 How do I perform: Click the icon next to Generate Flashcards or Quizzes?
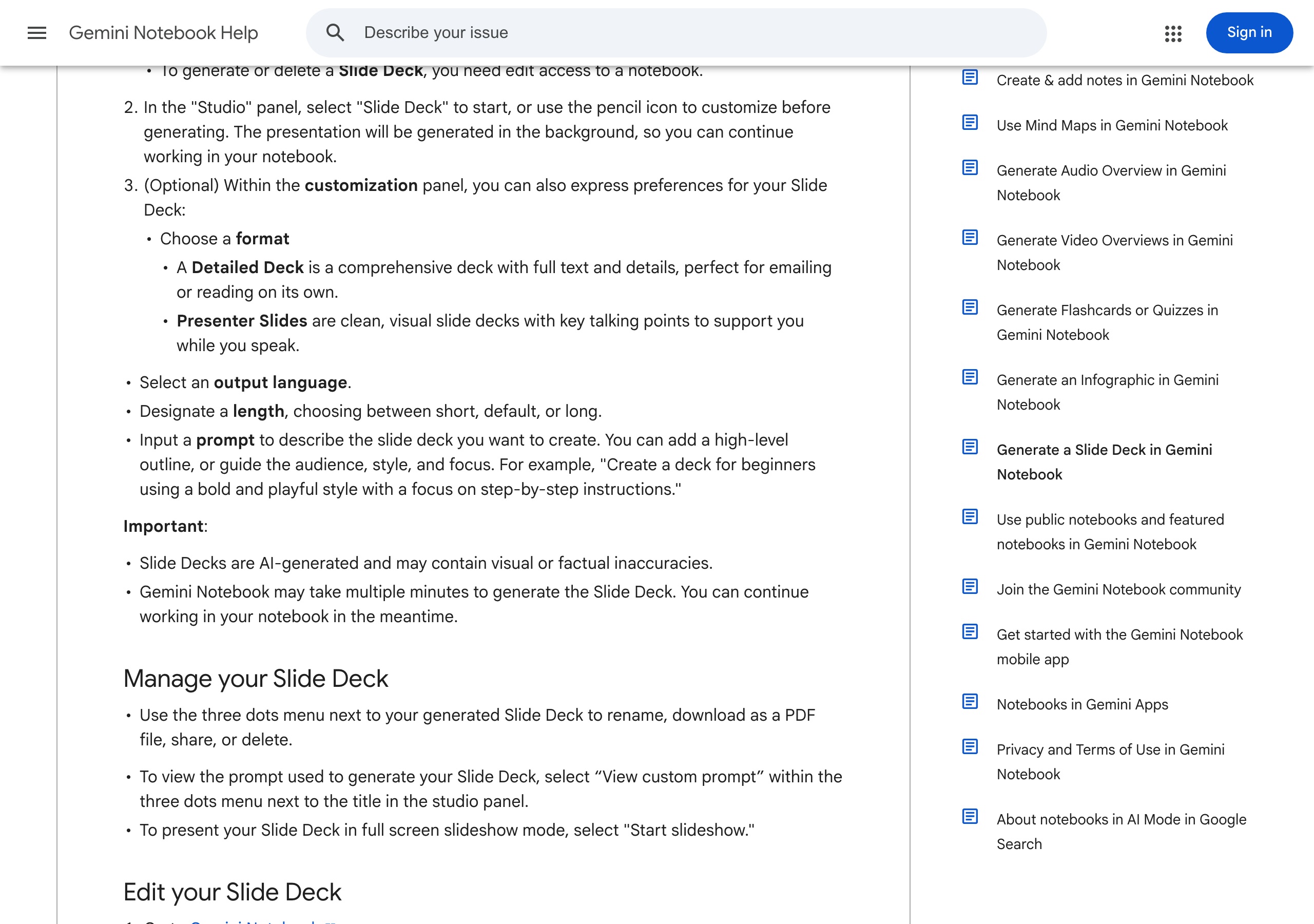[970, 307]
